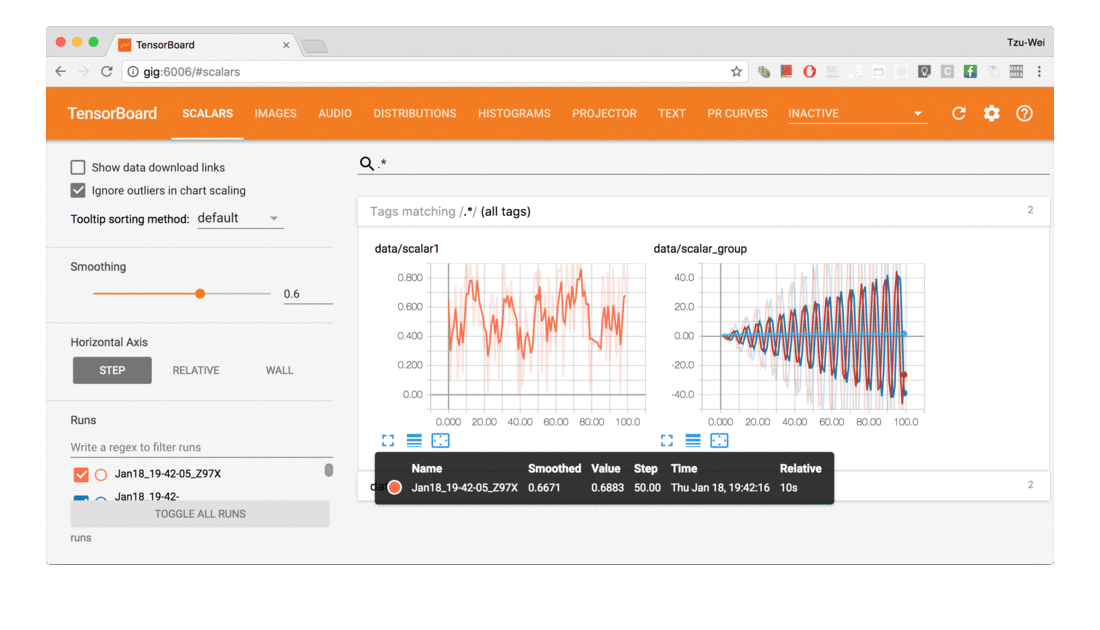Open the Tooltip sorting method dropdown
The height and width of the screenshot is (630, 1100).
pyautogui.click(x=240, y=218)
